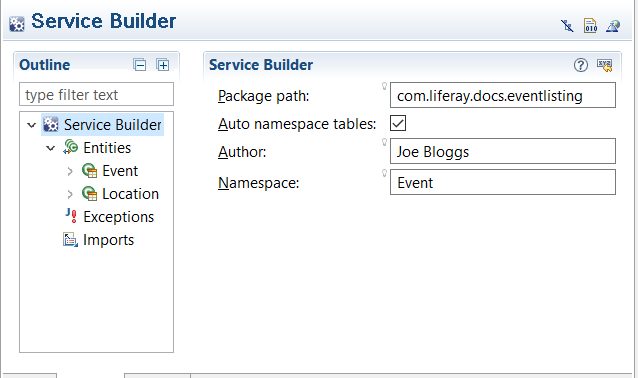Click the header toolbar icon with the globe
The image size is (638, 378).
pyautogui.click(x=613, y=26)
